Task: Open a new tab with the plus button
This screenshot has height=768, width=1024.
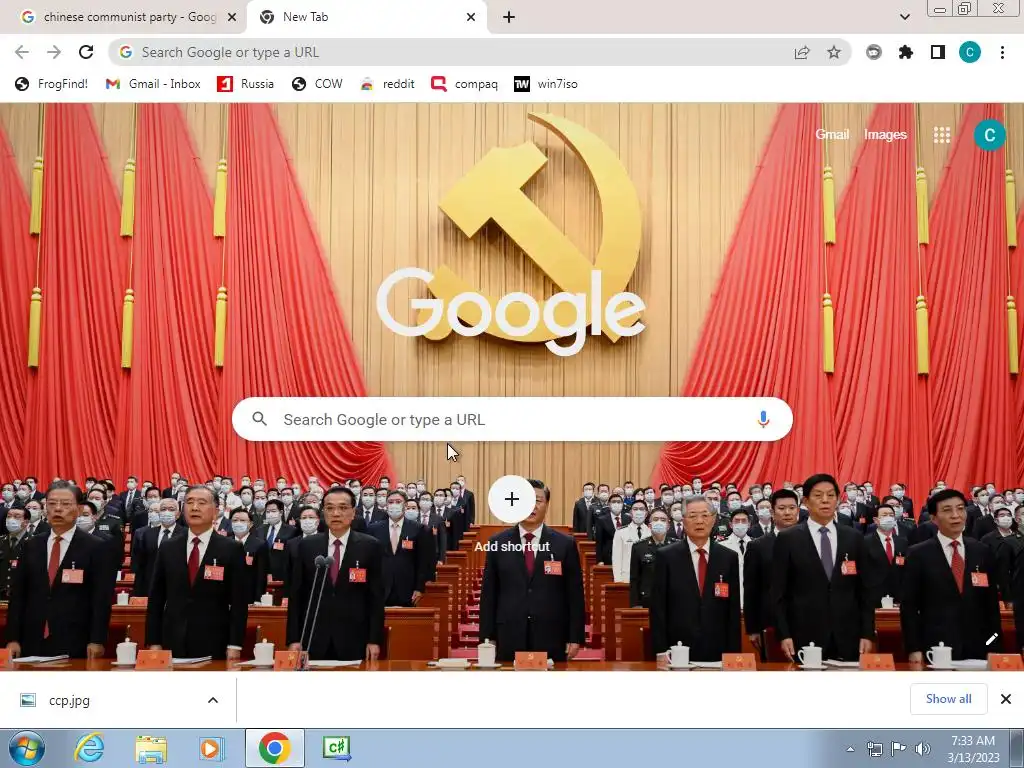Action: click(x=509, y=18)
